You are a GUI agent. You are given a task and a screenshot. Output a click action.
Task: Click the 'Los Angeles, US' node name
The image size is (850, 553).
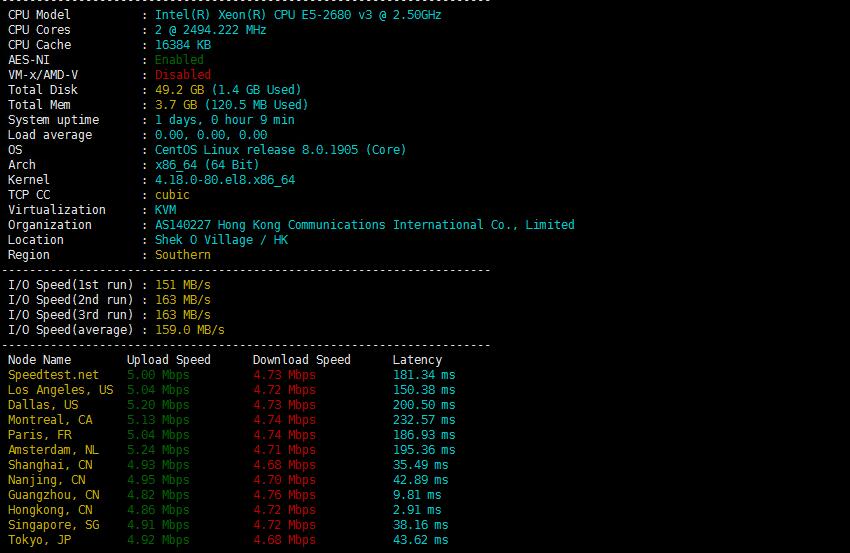click(61, 390)
